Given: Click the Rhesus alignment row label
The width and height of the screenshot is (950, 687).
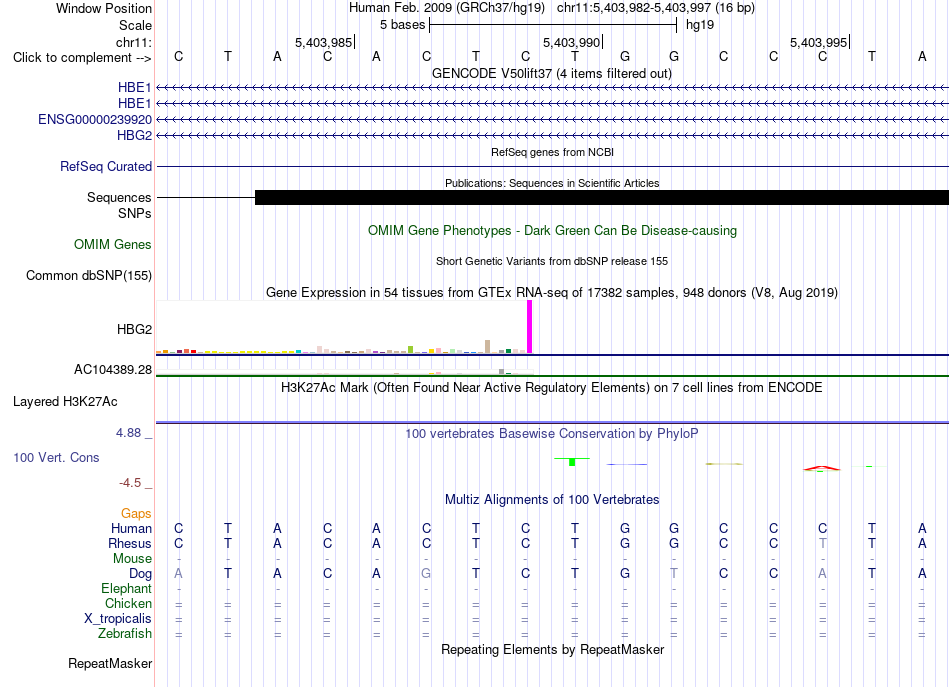Looking at the screenshot, I should [130, 543].
